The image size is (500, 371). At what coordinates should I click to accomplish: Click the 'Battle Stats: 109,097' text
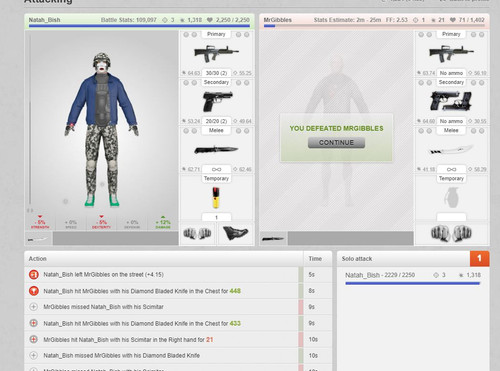point(129,20)
